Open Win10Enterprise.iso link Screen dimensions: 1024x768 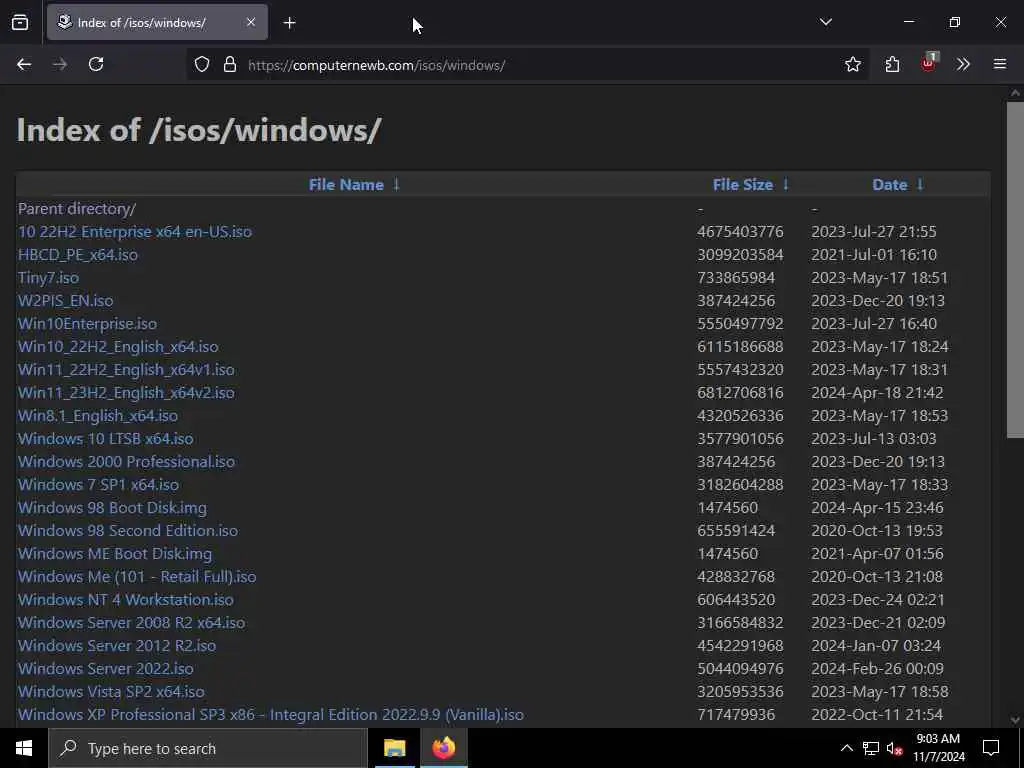tap(88, 323)
